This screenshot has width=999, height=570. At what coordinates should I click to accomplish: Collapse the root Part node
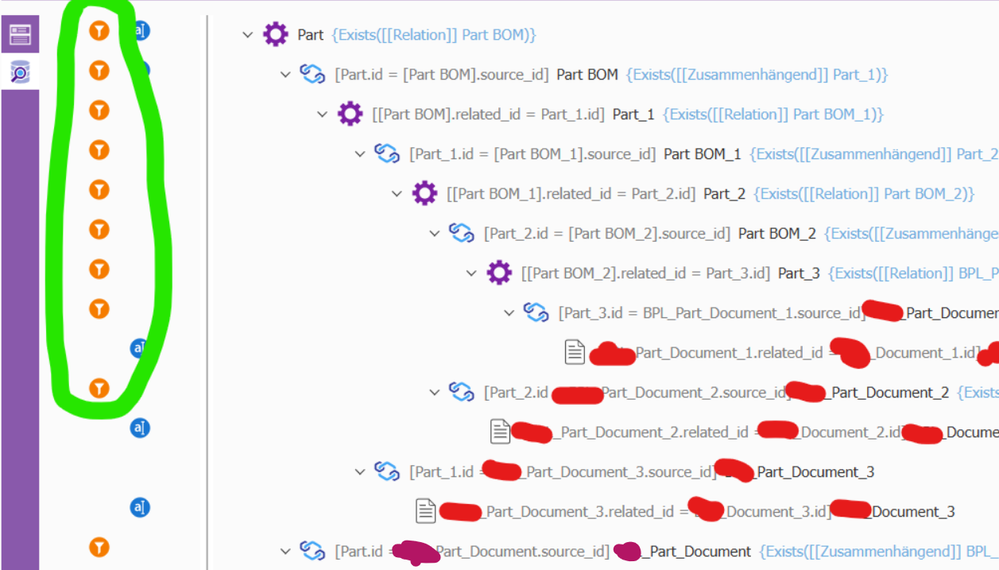click(248, 35)
